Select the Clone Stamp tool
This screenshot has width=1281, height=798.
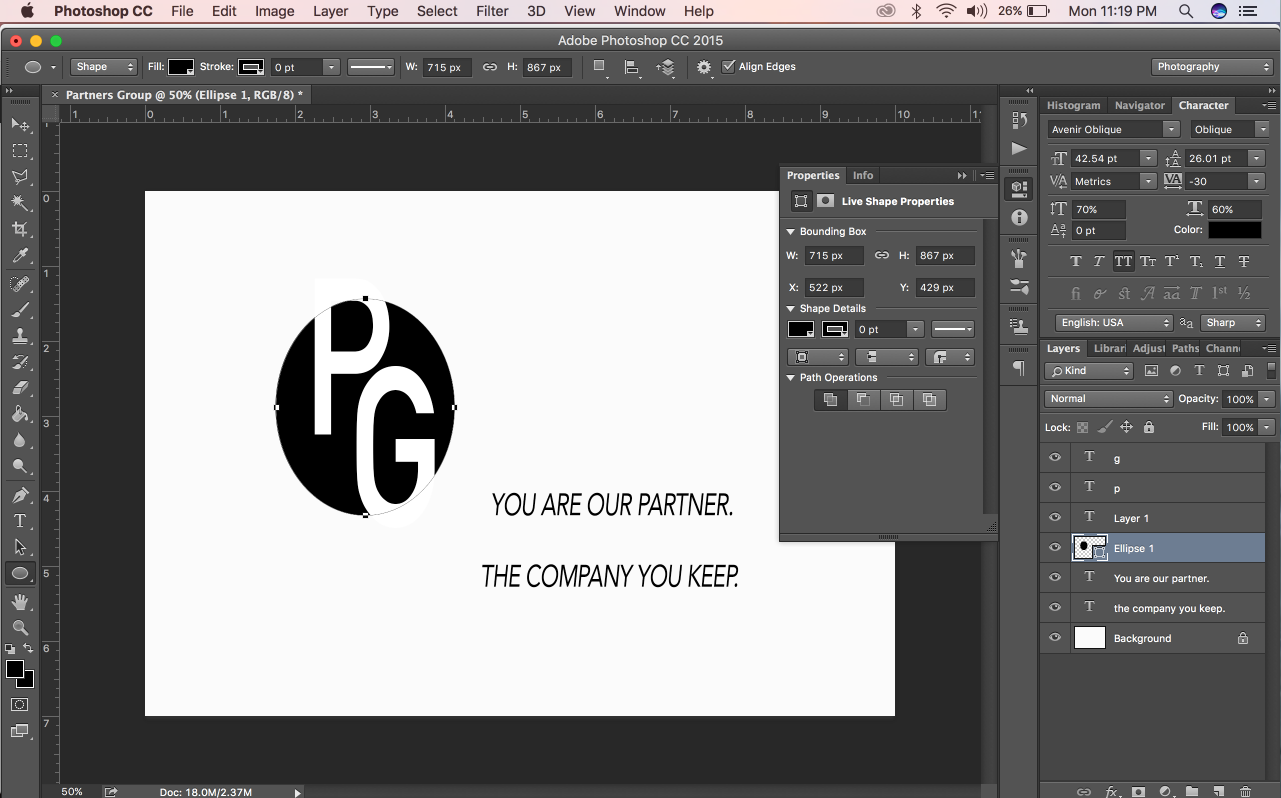coord(20,336)
